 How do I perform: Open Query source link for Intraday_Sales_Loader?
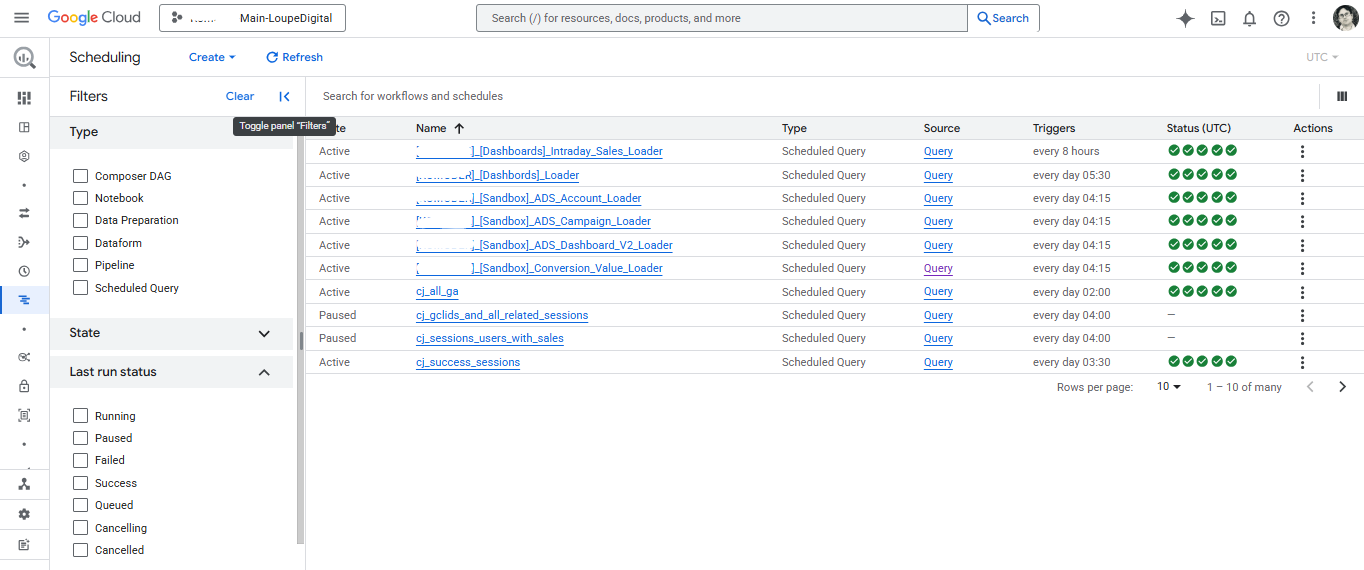[x=938, y=152]
